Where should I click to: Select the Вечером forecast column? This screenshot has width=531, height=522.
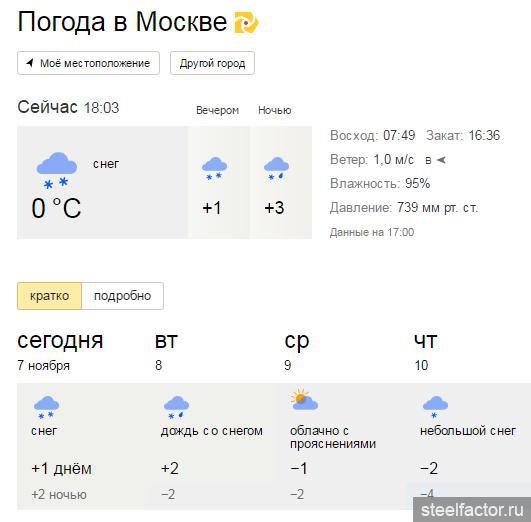tap(218, 110)
